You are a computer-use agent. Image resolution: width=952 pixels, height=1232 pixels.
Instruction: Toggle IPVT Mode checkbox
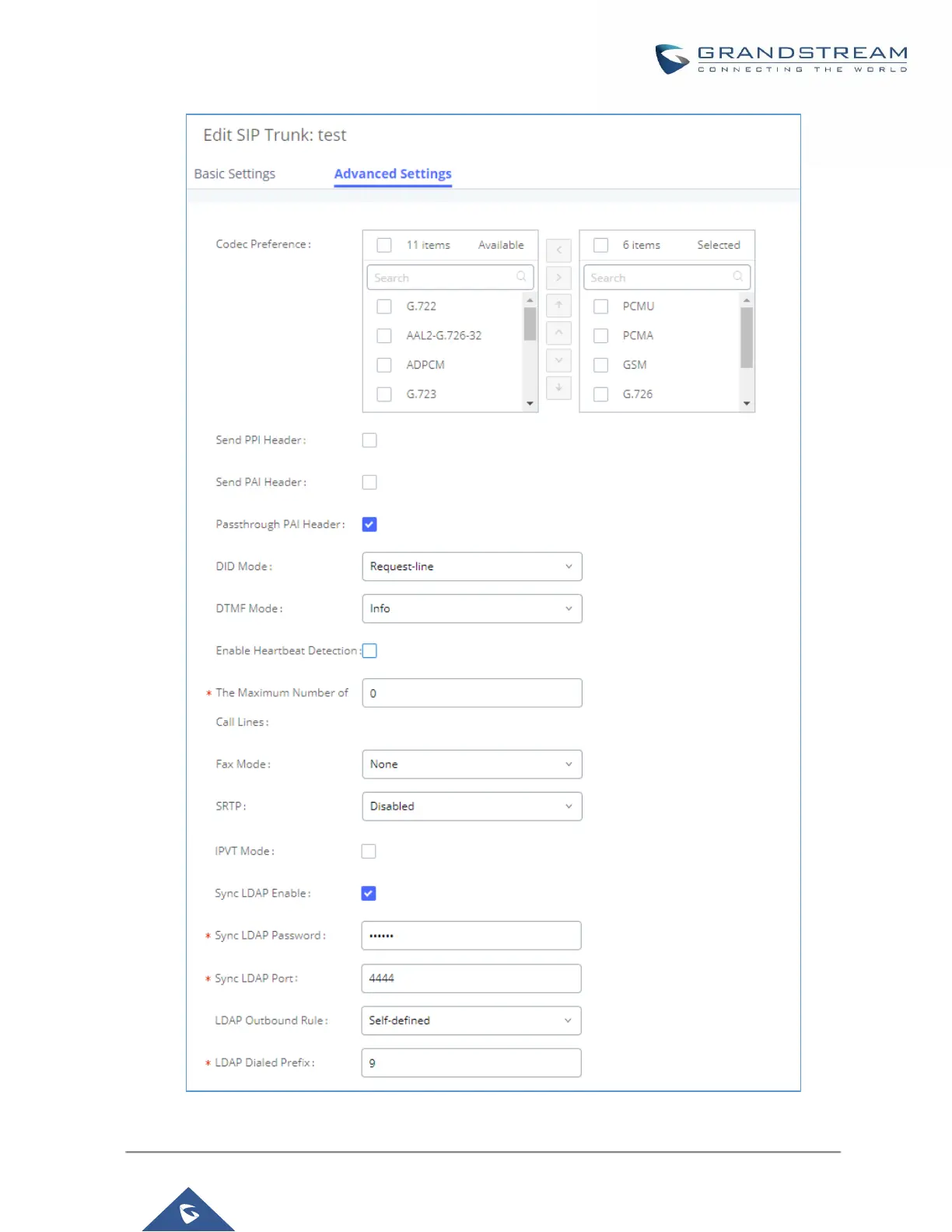click(x=369, y=852)
